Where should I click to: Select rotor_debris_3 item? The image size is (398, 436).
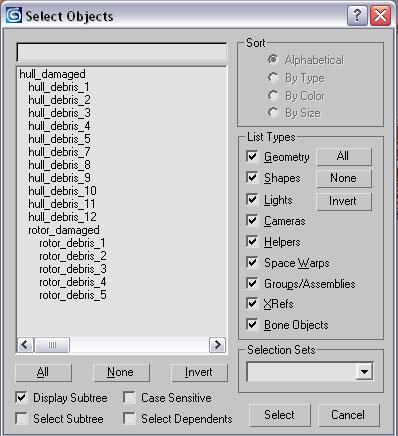point(73,269)
